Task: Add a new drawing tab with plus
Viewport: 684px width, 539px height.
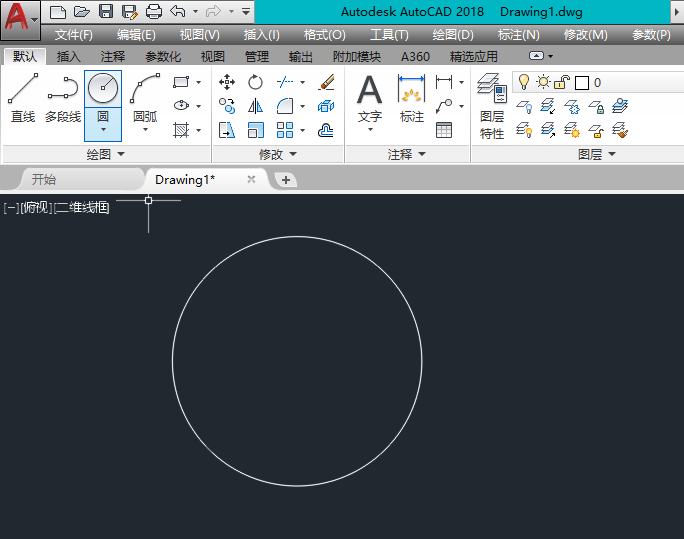Action: (286, 180)
